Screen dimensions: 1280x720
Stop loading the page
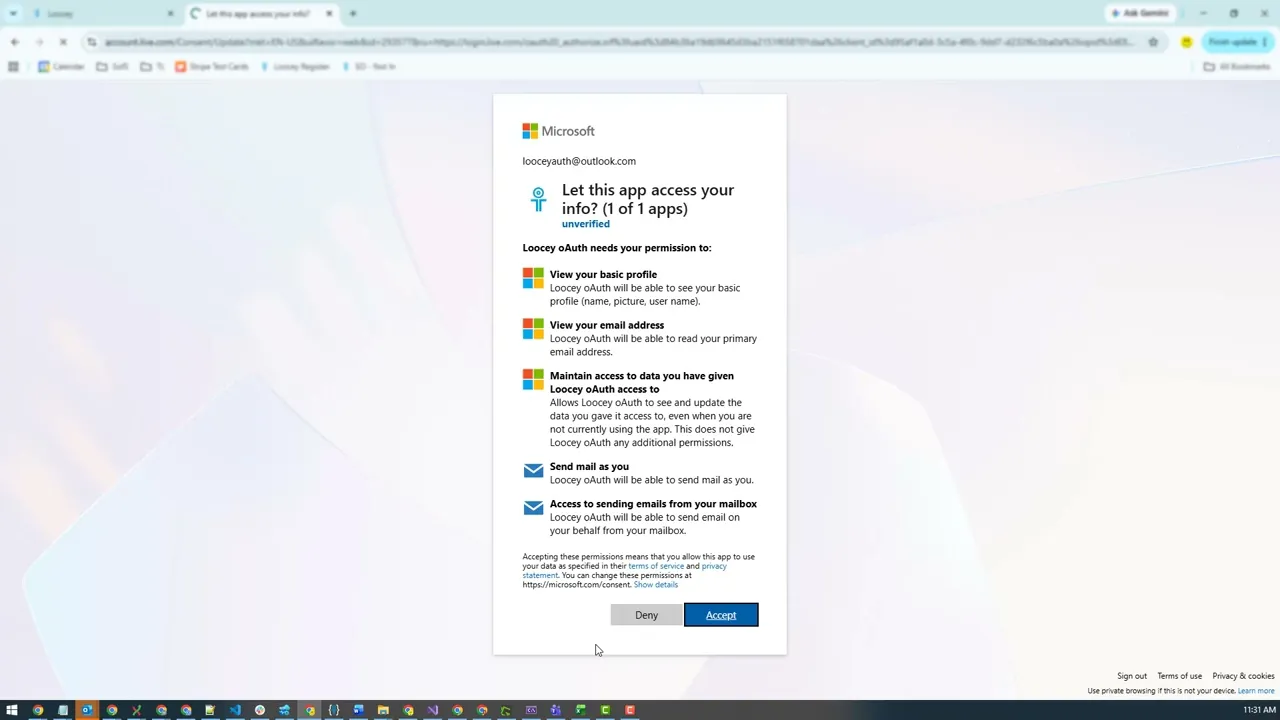pos(63,42)
